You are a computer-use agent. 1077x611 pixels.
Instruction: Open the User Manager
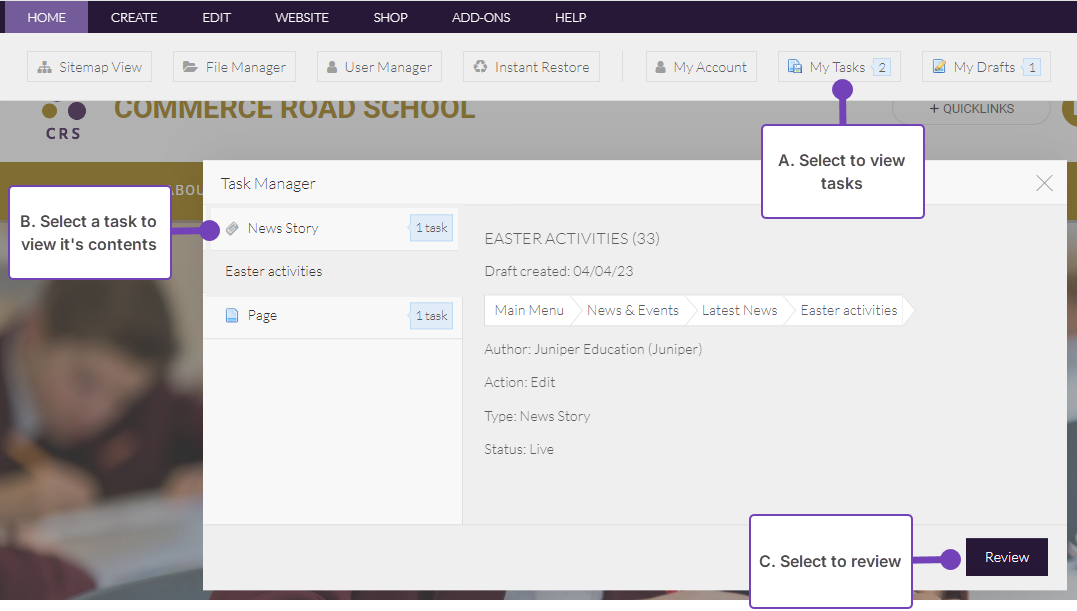(379, 67)
